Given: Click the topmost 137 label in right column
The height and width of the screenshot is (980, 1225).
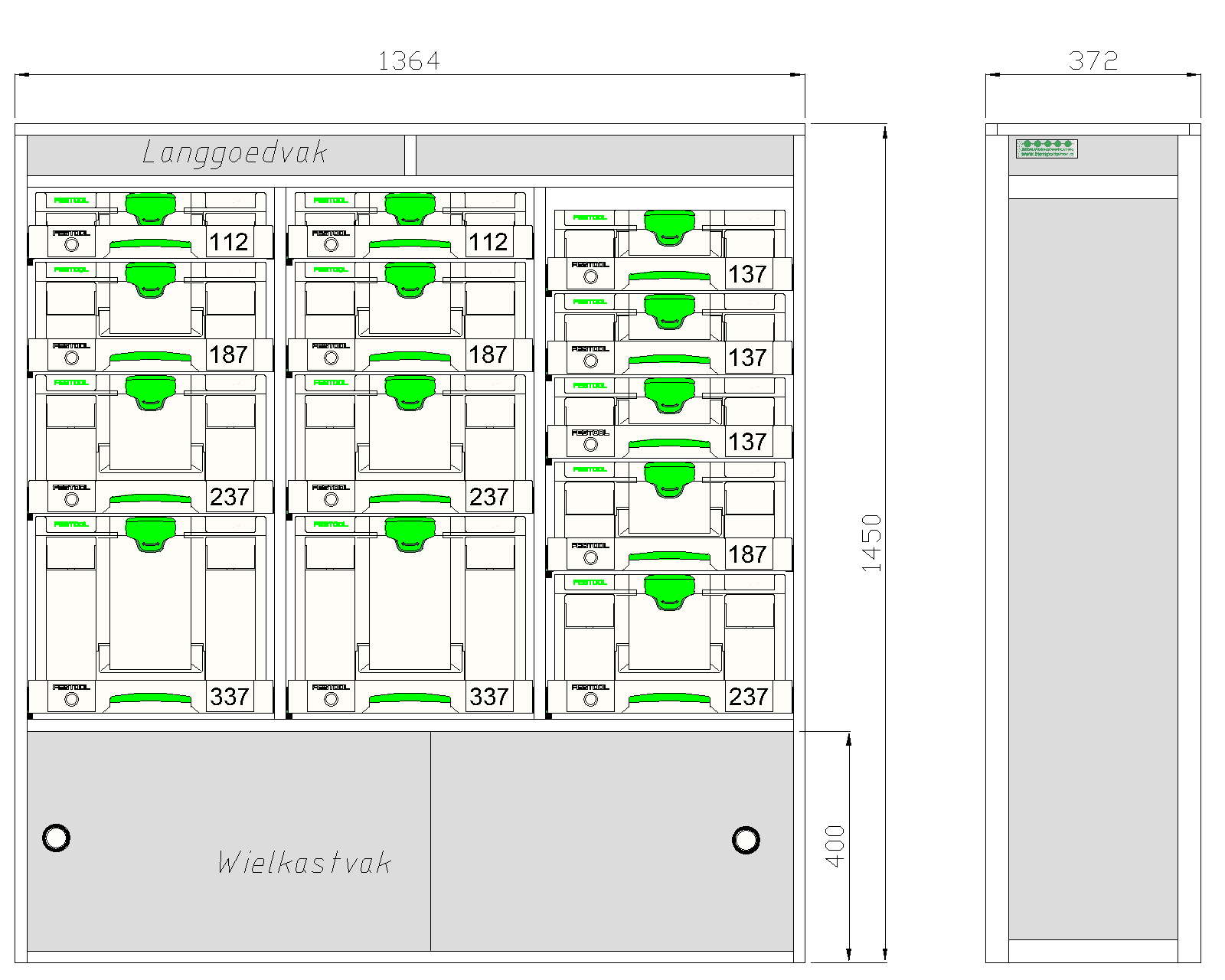Looking at the screenshot, I should pyautogui.click(x=747, y=274).
